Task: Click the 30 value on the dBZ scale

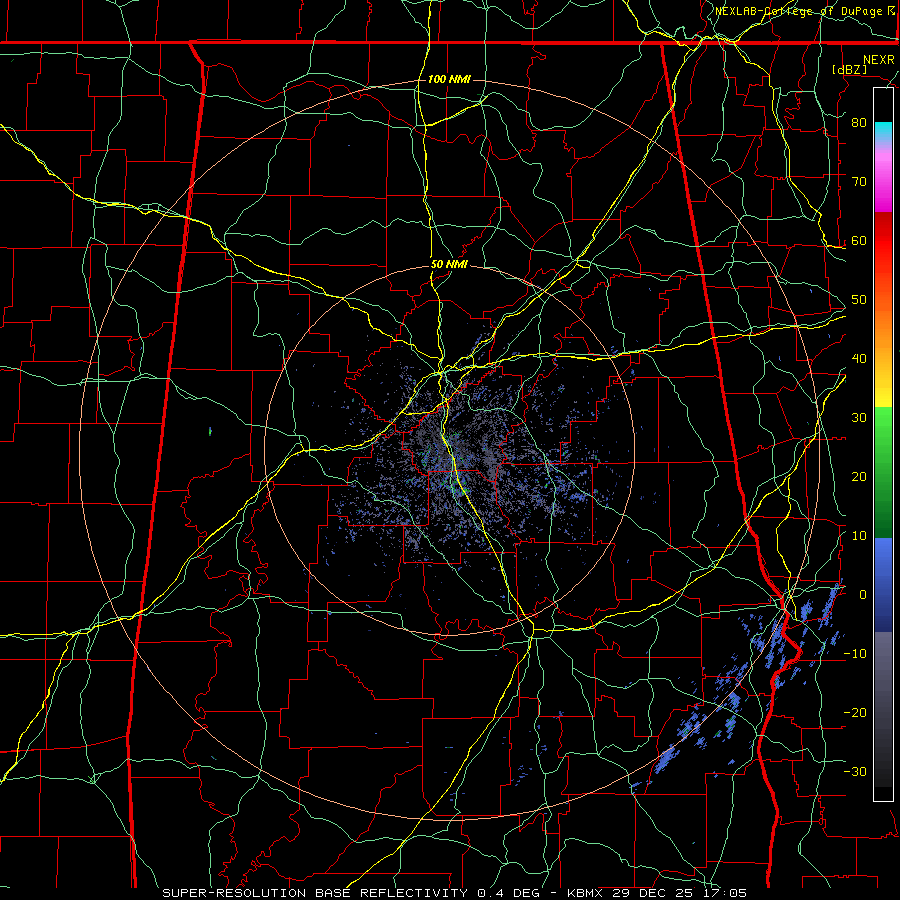Action: pyautogui.click(x=859, y=418)
